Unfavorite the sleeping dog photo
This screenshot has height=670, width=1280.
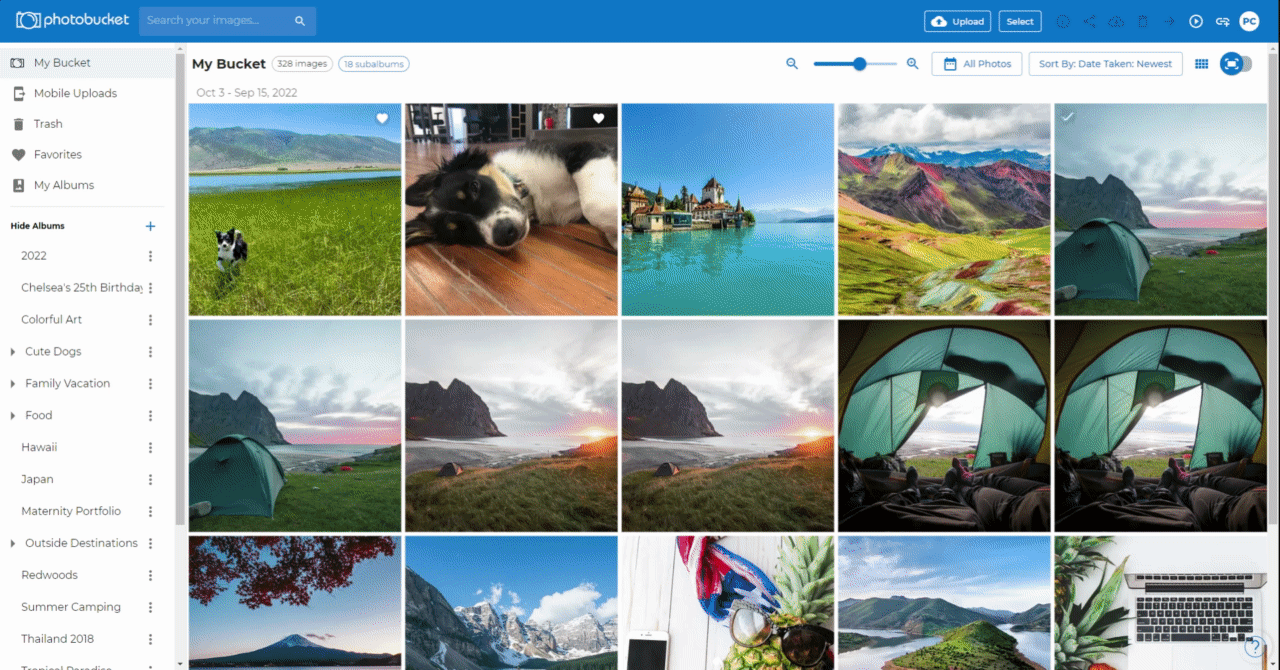click(598, 119)
